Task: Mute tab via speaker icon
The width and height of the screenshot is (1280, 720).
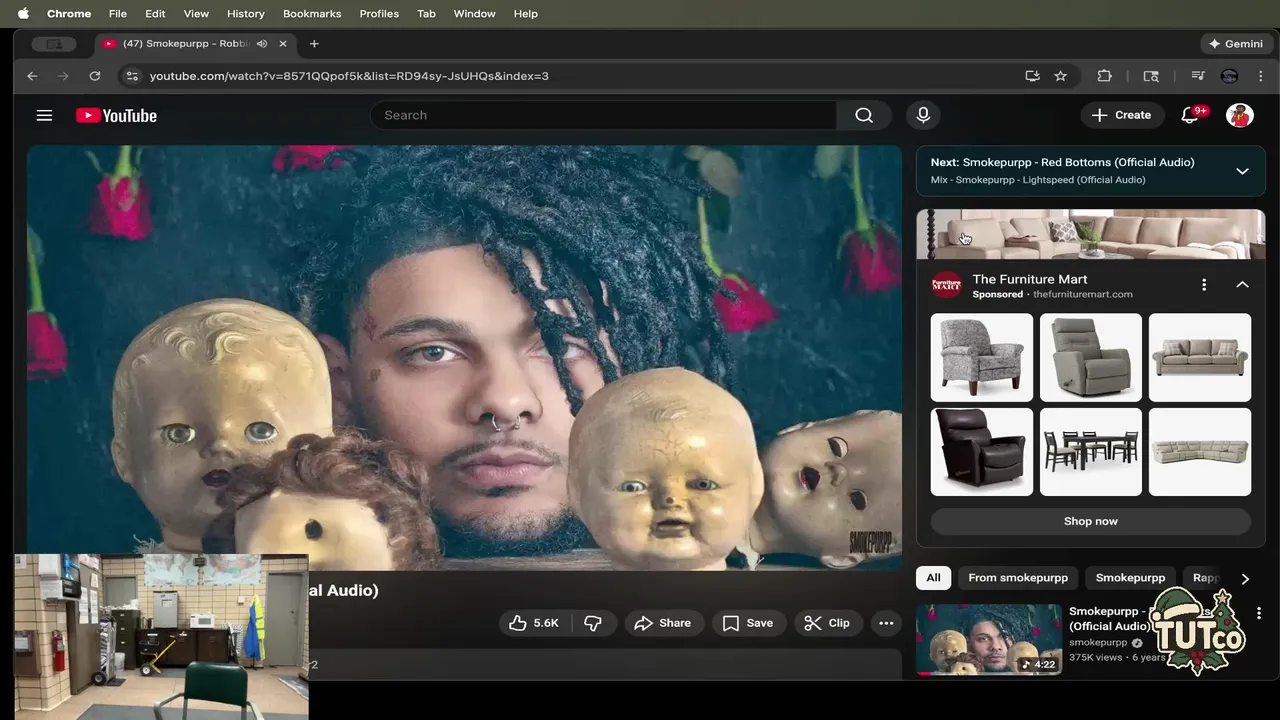Action: [262, 44]
